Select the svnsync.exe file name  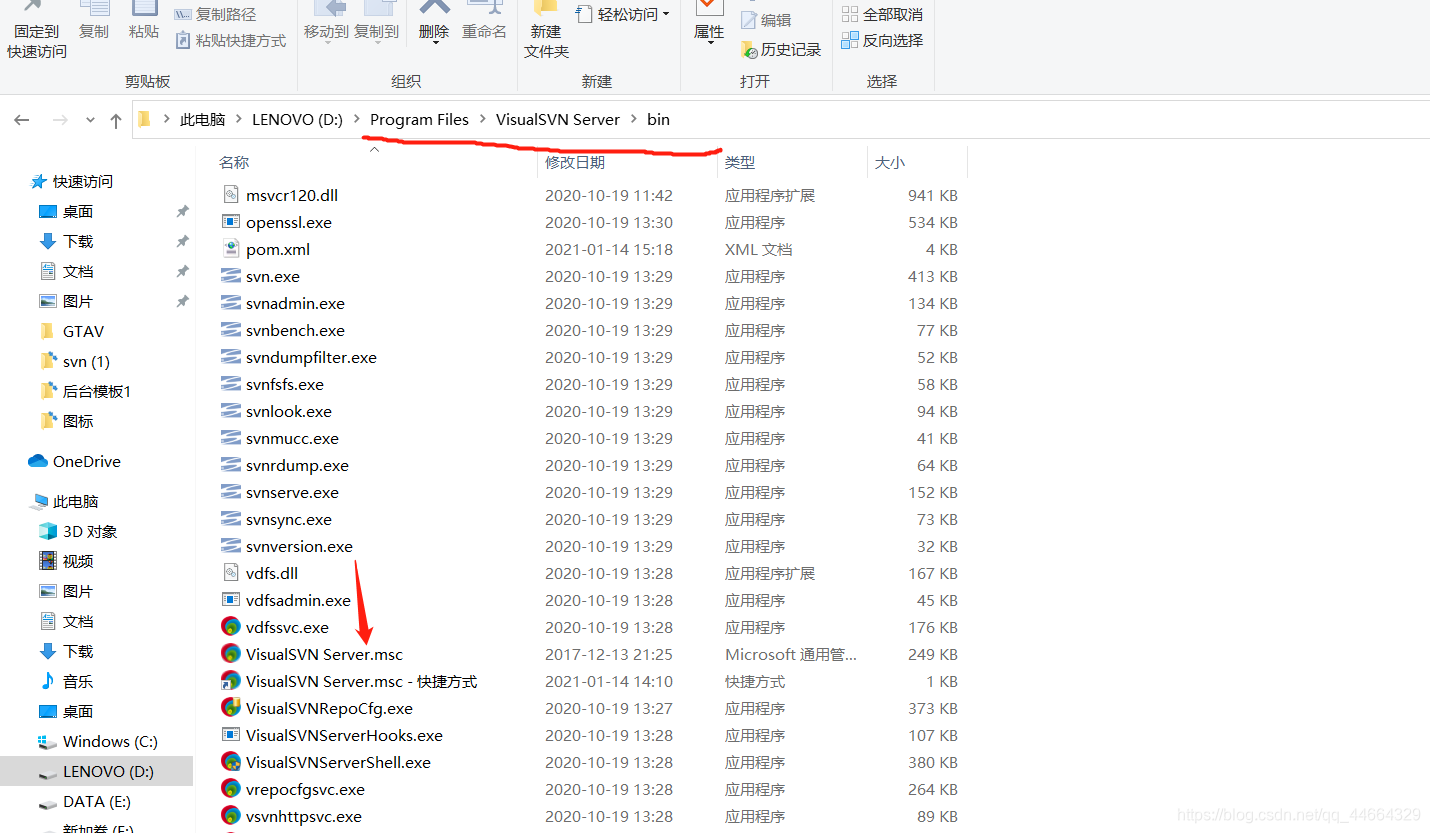click(289, 519)
